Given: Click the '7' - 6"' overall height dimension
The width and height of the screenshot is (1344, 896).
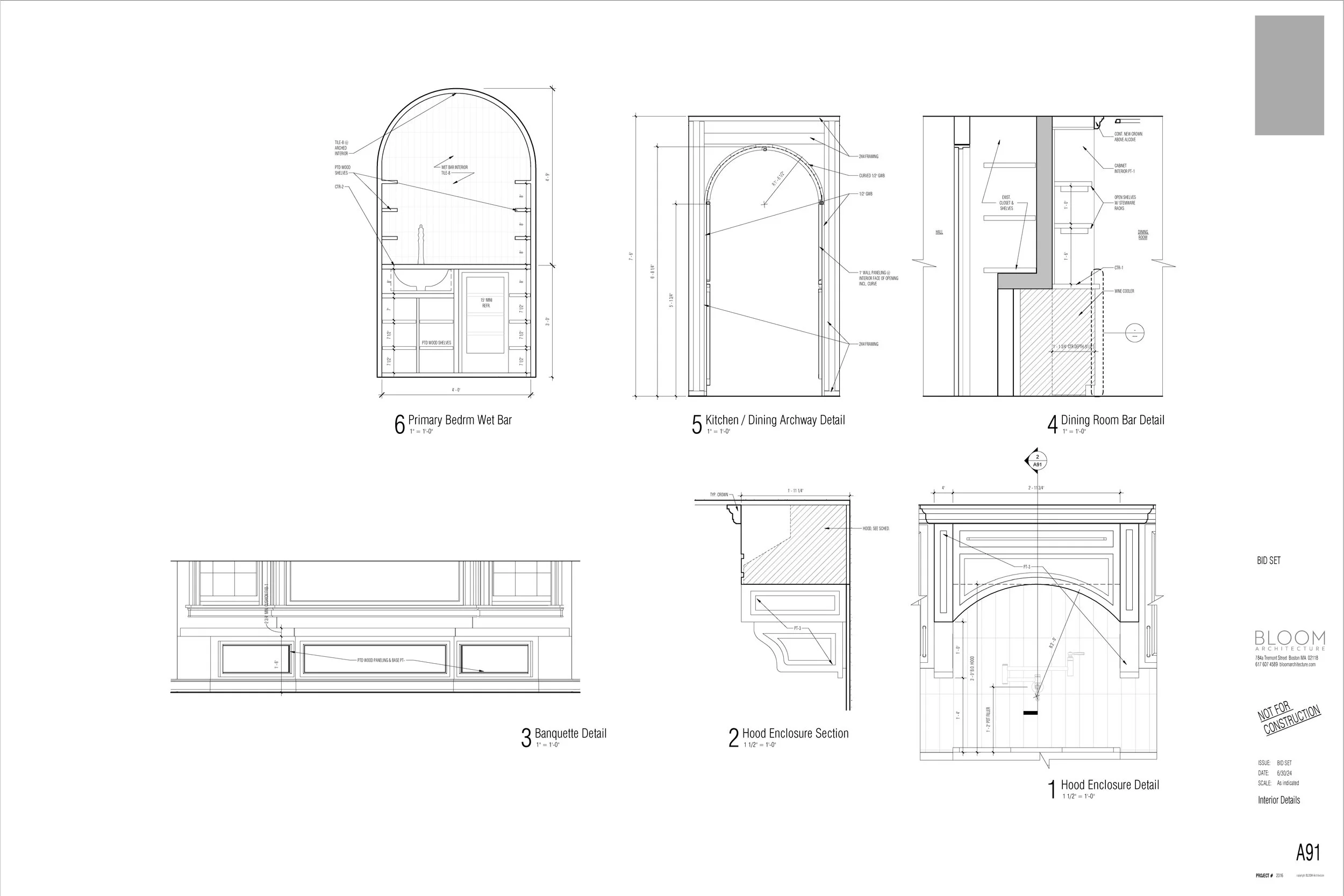Looking at the screenshot, I should [631, 256].
